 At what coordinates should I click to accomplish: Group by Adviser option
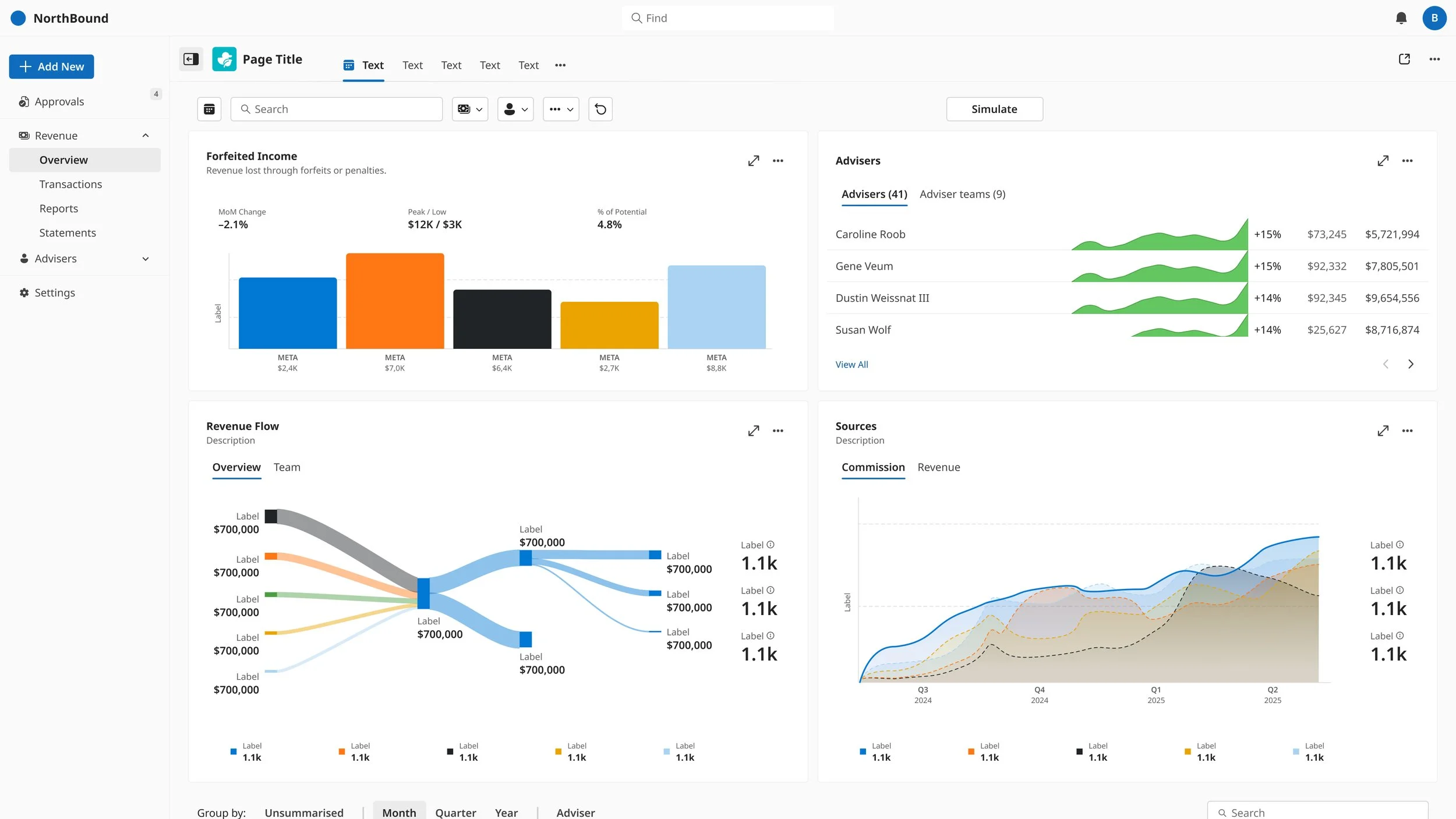coord(575,812)
